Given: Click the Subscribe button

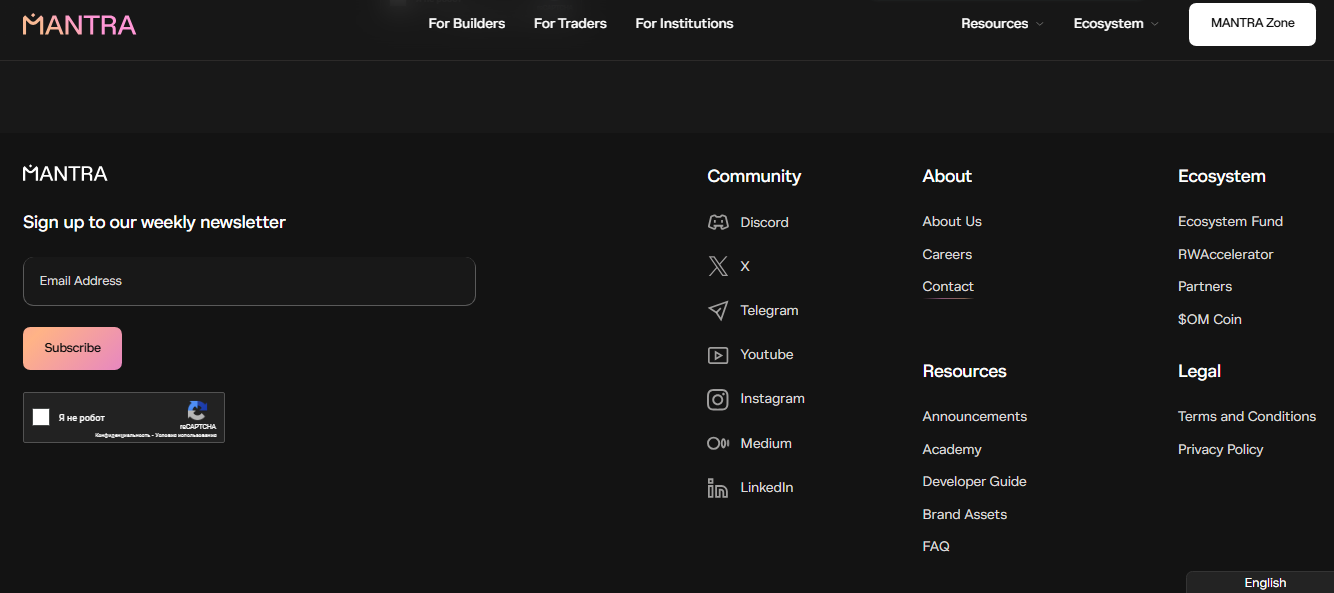Looking at the screenshot, I should (x=72, y=348).
